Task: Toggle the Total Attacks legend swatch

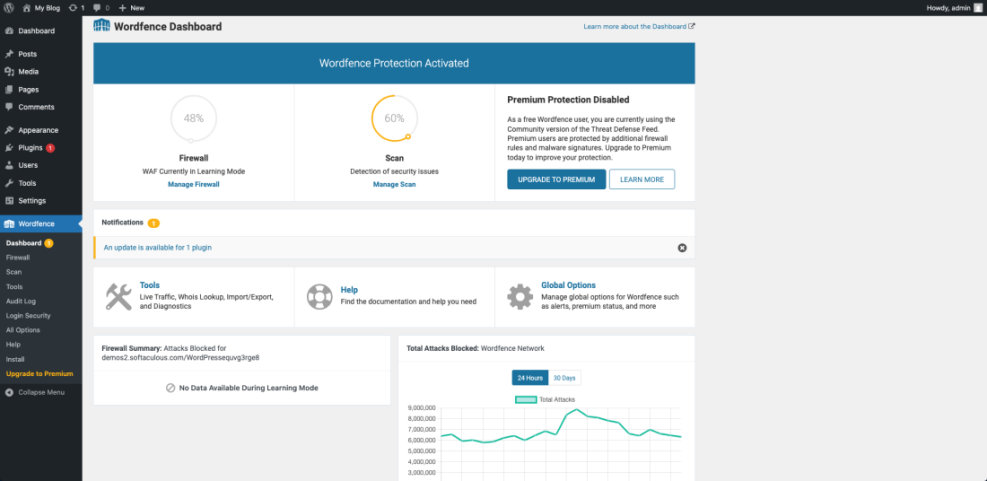Action: pyautogui.click(x=526, y=399)
